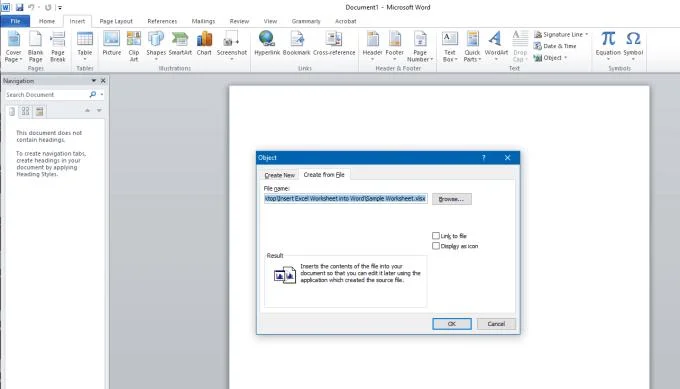Add a Bookmark
Image resolution: width=680 pixels, height=389 pixels.
(x=296, y=44)
